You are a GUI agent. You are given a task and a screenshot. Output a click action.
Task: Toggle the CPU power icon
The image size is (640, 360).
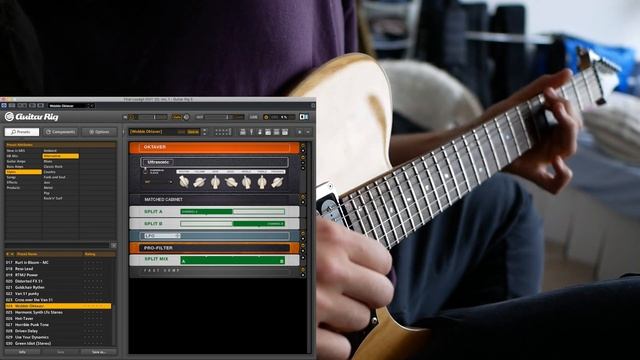coord(266,117)
